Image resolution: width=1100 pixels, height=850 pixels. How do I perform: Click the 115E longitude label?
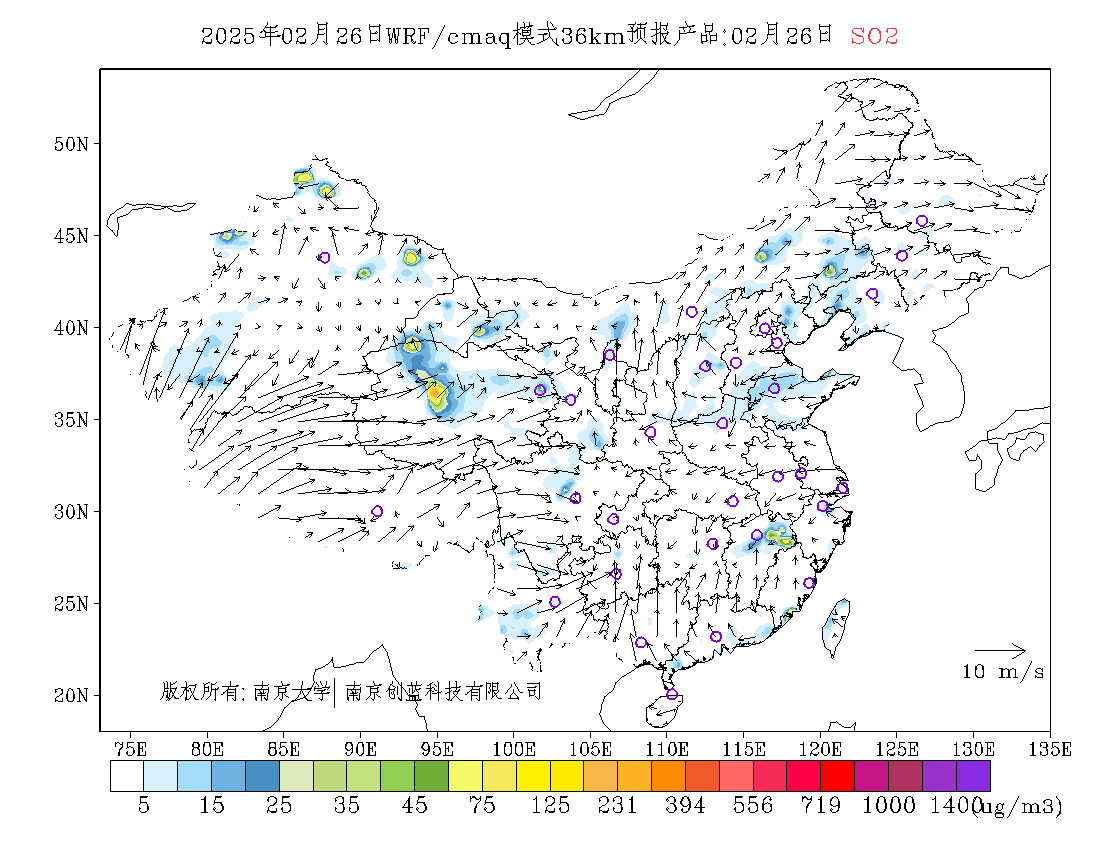pos(744,749)
